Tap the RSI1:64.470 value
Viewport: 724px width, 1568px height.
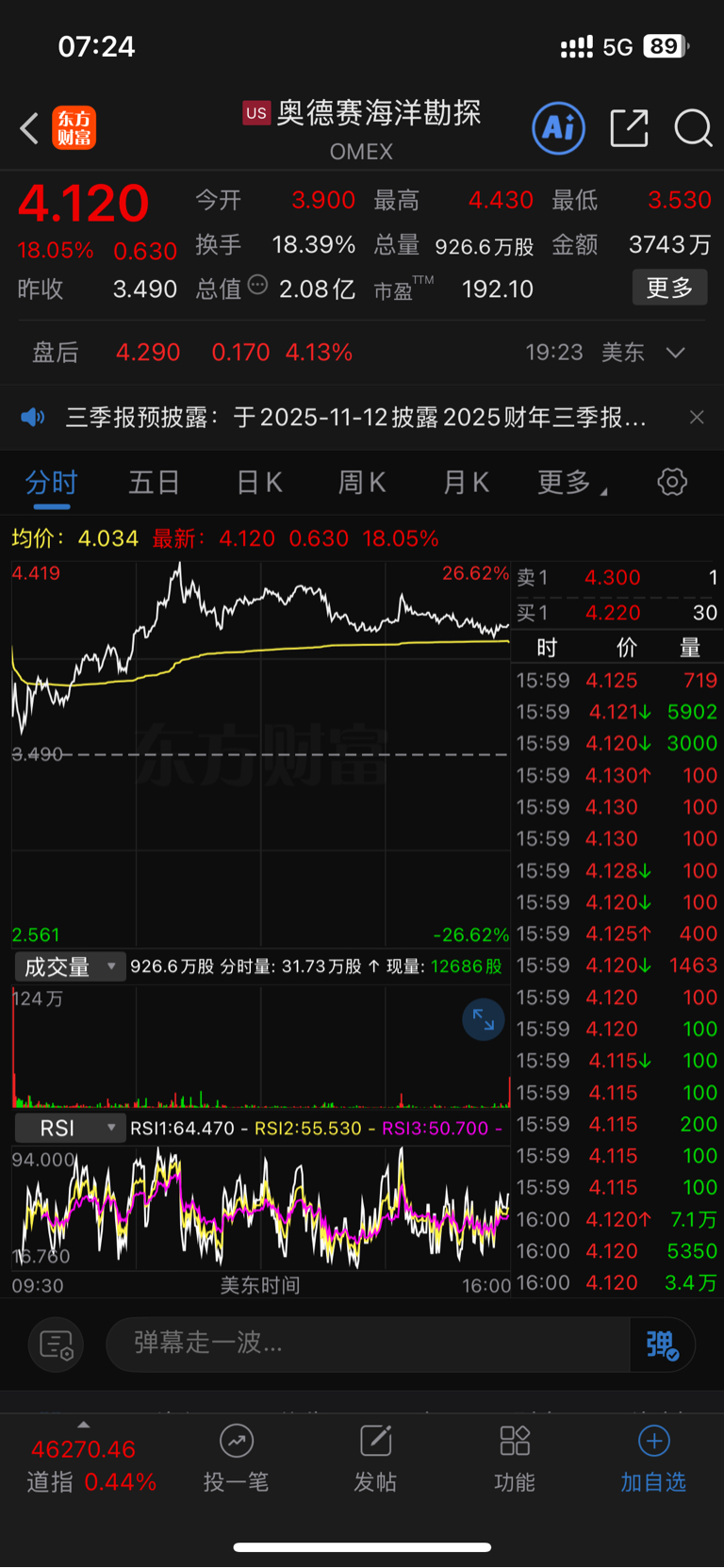(182, 1128)
